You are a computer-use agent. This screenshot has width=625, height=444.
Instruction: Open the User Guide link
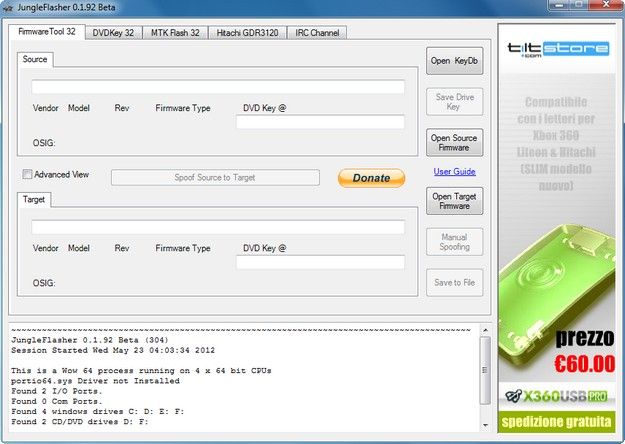pos(454,171)
